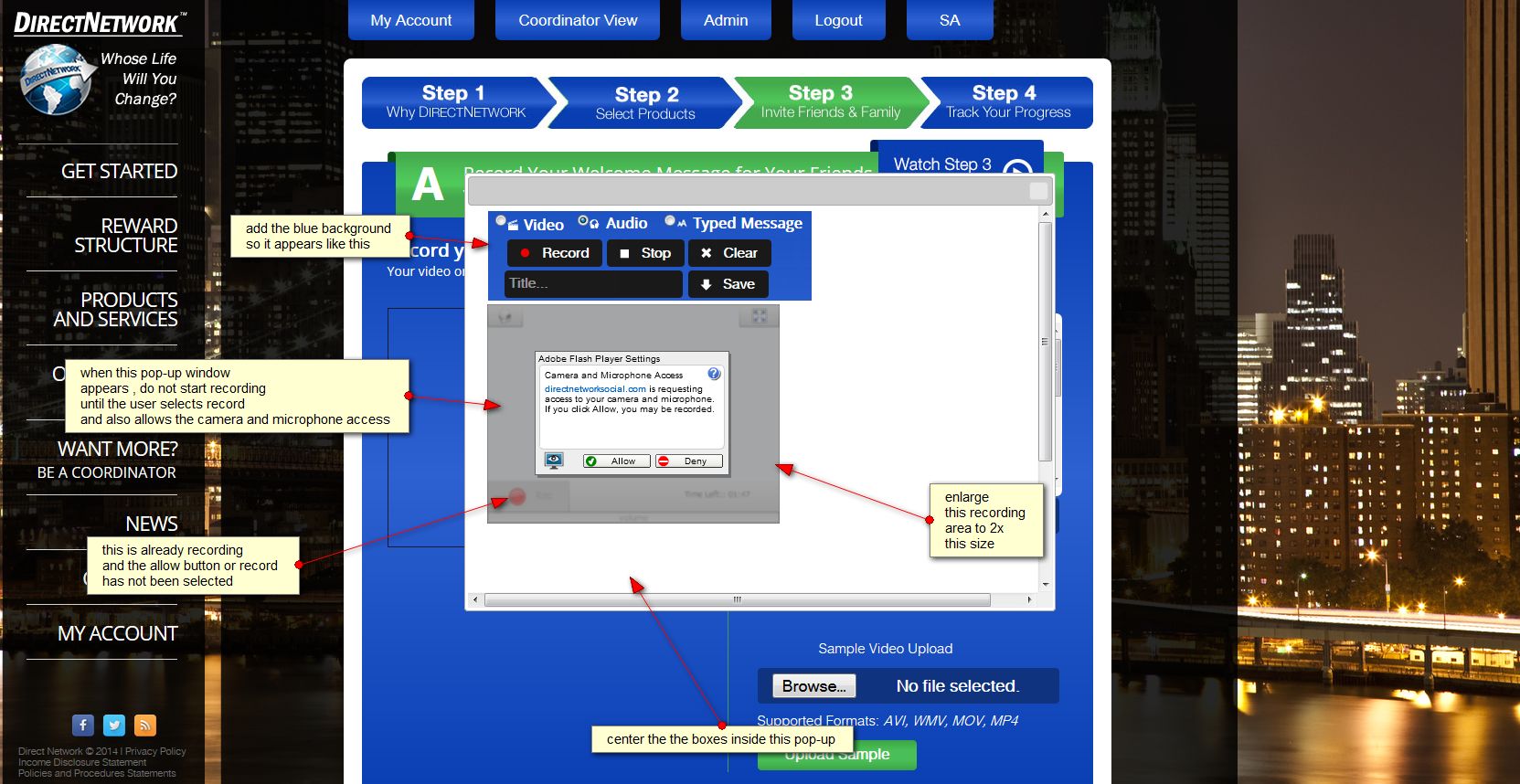The width and height of the screenshot is (1520, 784).
Task: Click the pop-up scroll left arrow
Action: tap(474, 600)
